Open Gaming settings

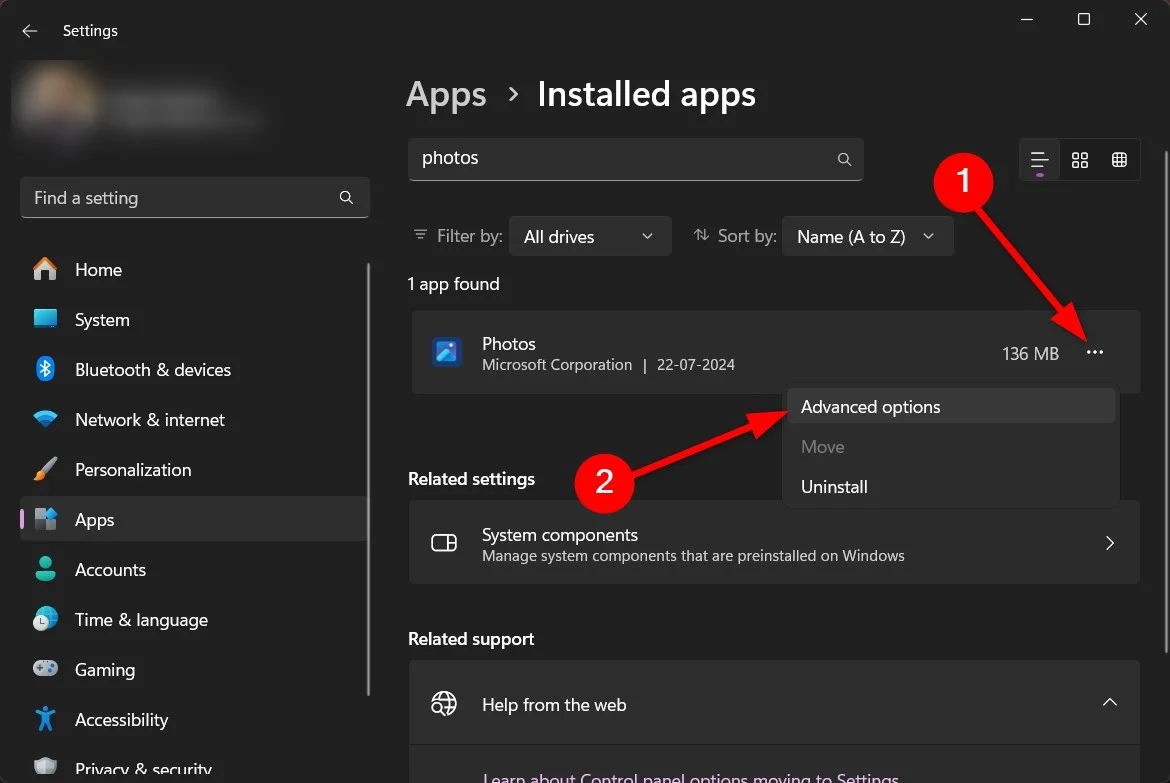tap(194, 670)
